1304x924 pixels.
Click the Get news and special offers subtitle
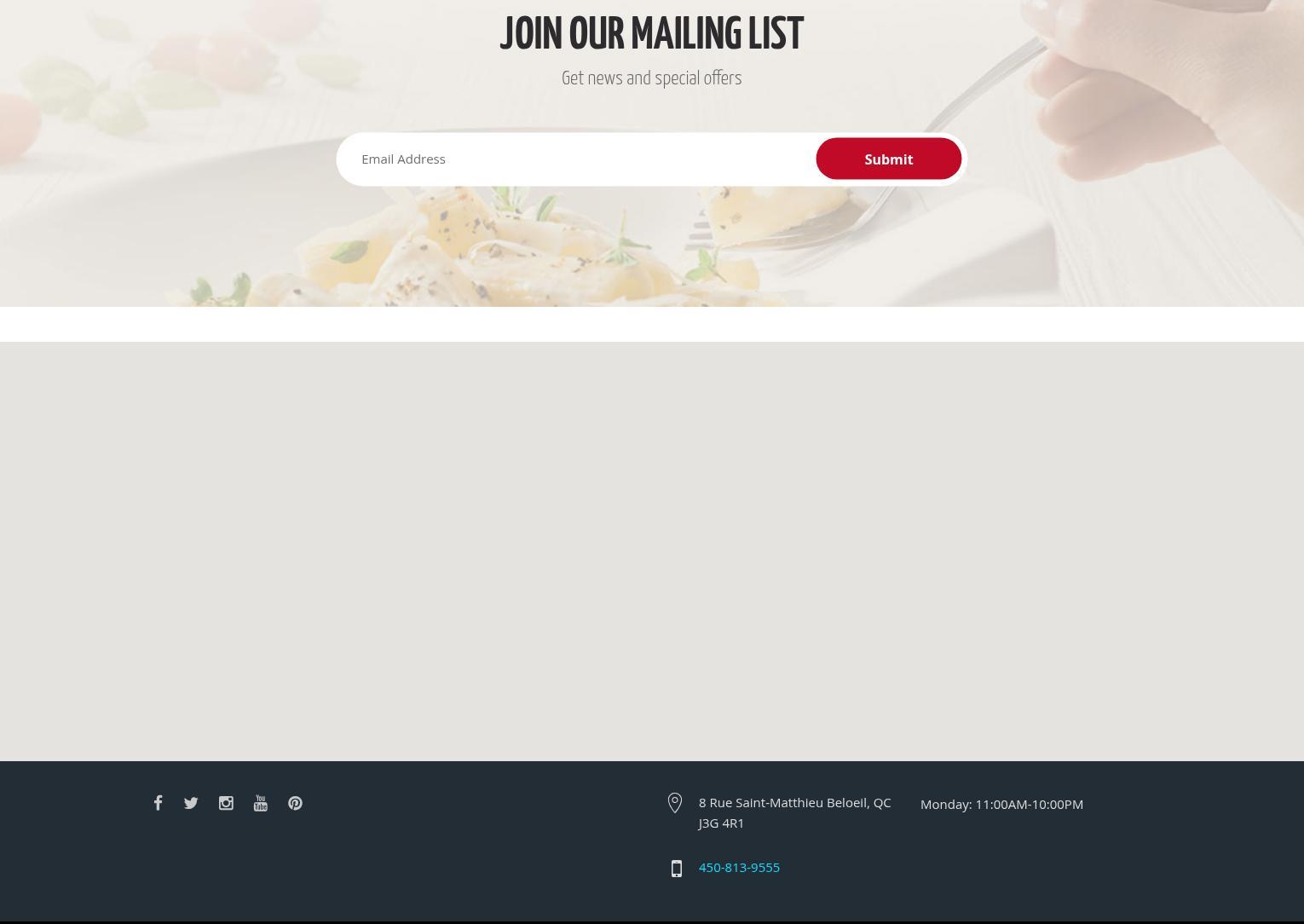point(652,78)
